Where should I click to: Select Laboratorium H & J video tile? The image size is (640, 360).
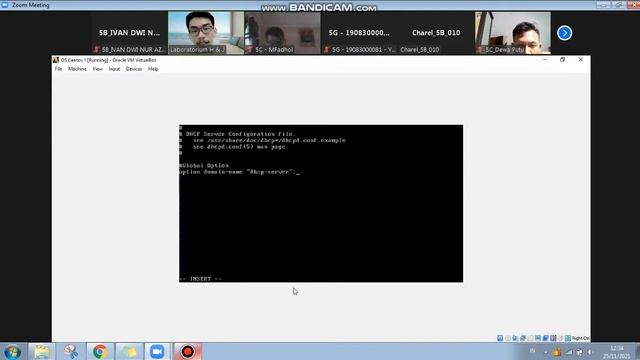click(206, 33)
